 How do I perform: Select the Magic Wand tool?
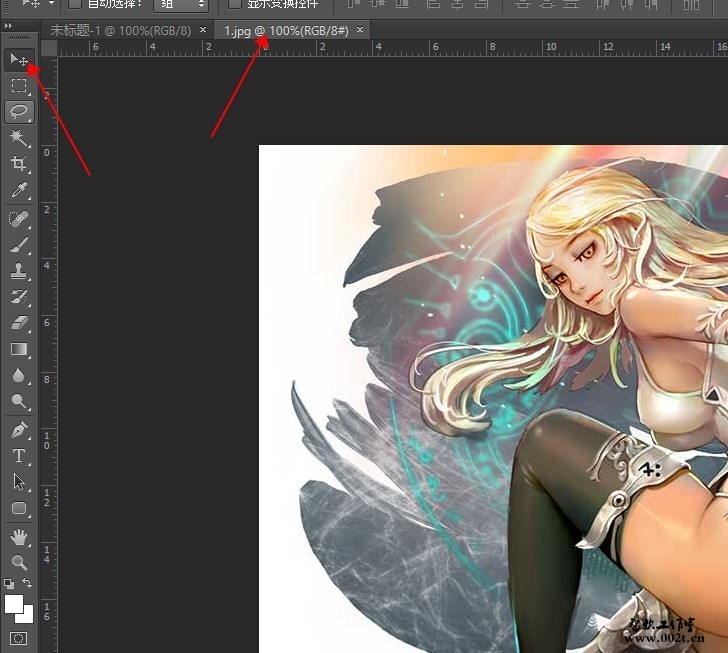pyautogui.click(x=19, y=137)
